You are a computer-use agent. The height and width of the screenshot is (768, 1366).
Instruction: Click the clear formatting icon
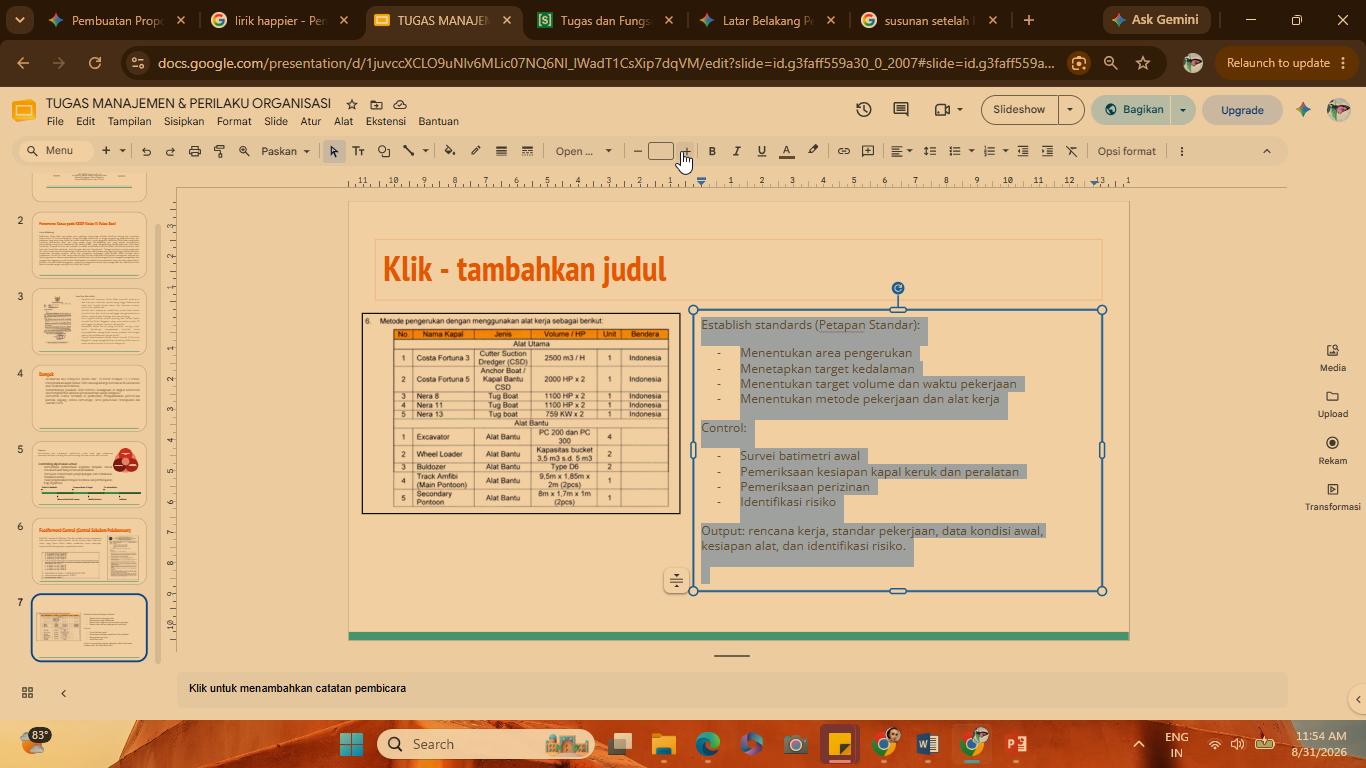pos(1072,151)
